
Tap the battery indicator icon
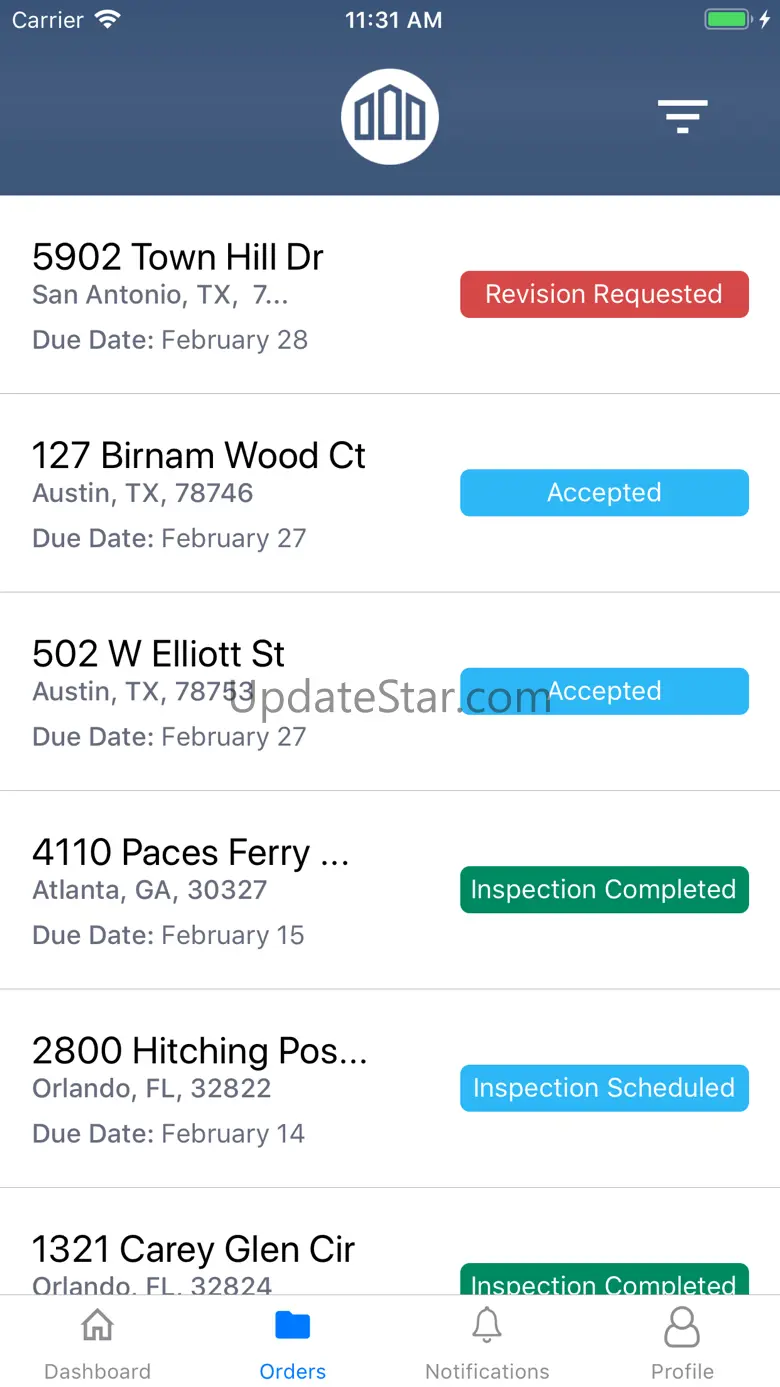tap(727, 20)
